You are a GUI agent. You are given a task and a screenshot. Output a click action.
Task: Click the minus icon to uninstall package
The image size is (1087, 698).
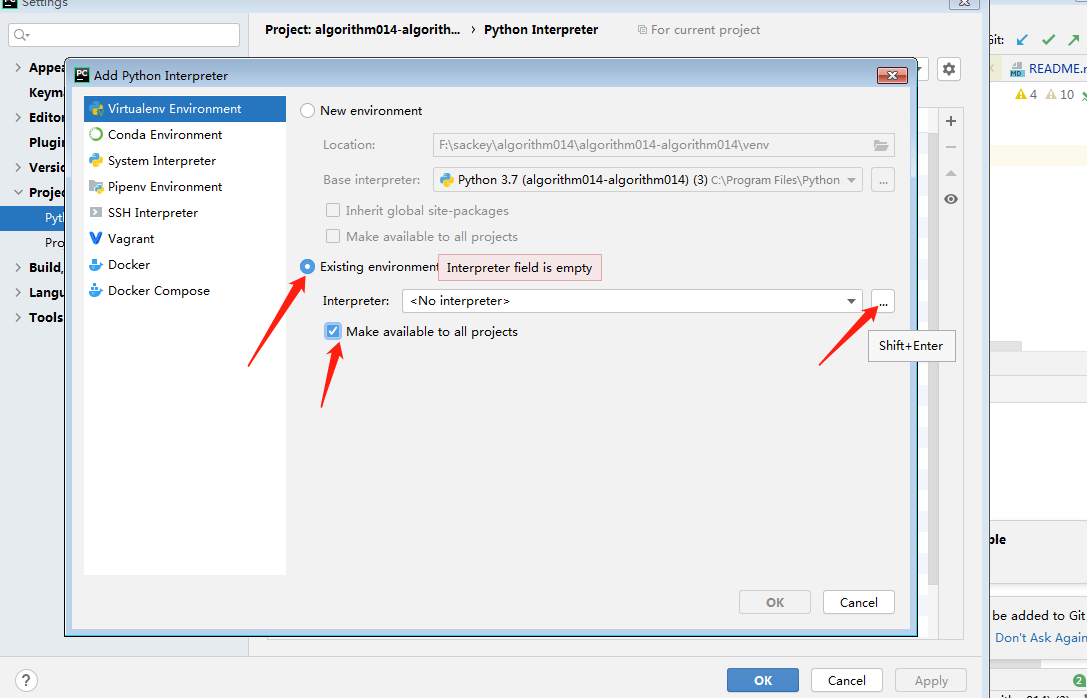(x=950, y=147)
